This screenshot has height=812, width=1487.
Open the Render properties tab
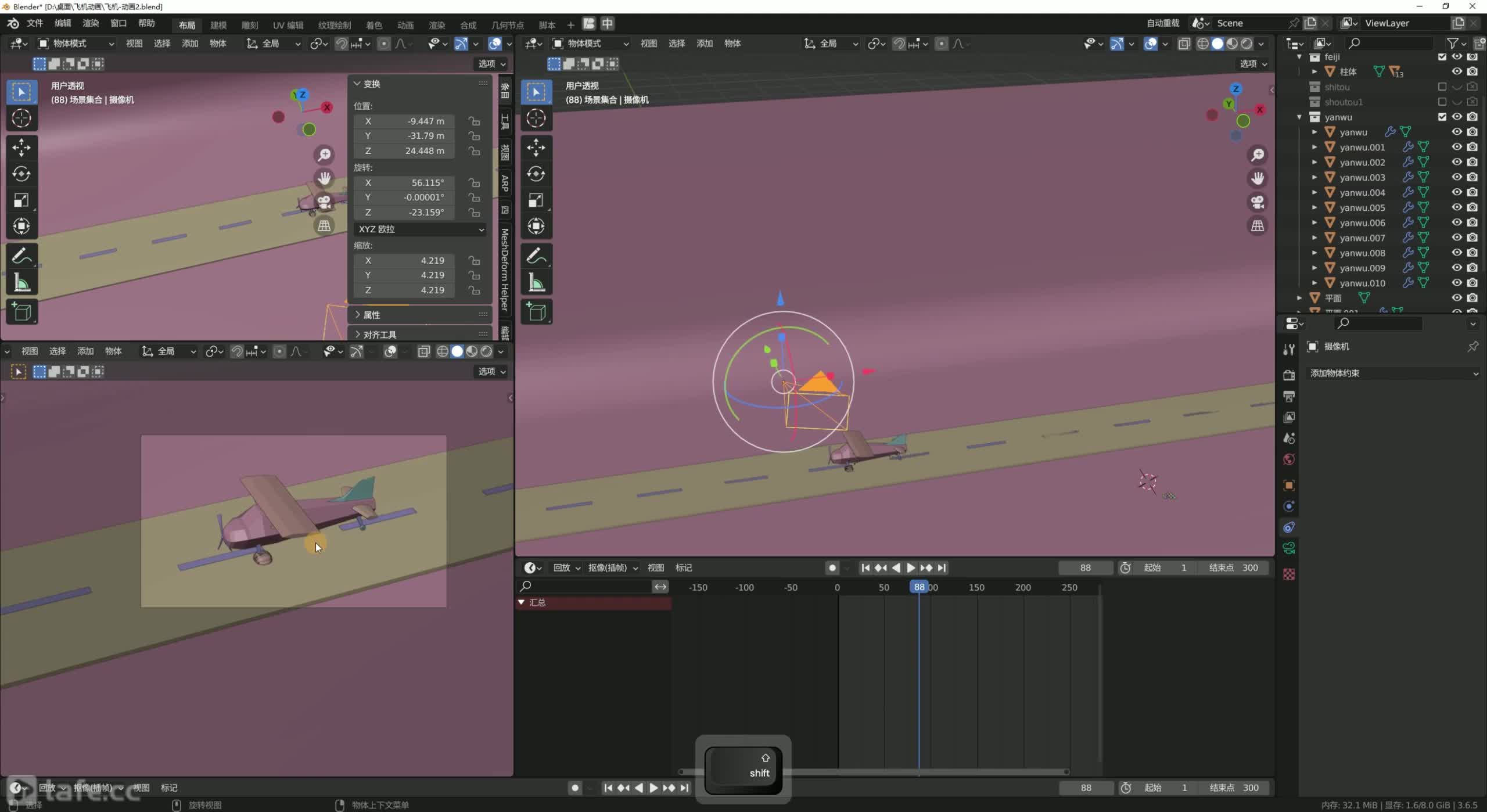point(1289,375)
